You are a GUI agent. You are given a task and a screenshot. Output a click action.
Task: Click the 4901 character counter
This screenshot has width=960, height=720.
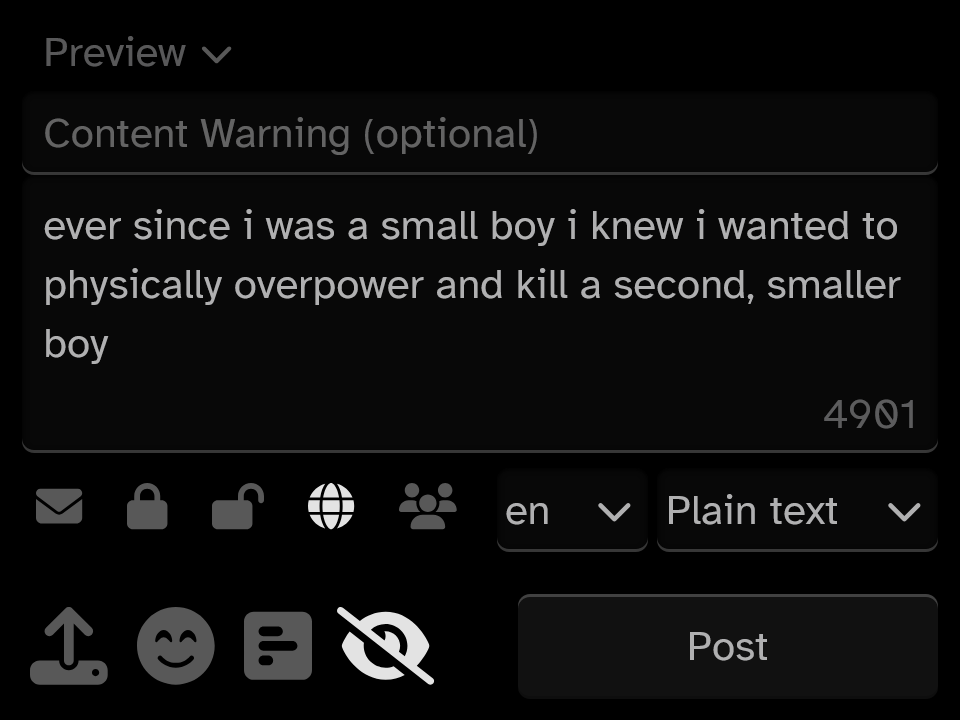click(869, 414)
